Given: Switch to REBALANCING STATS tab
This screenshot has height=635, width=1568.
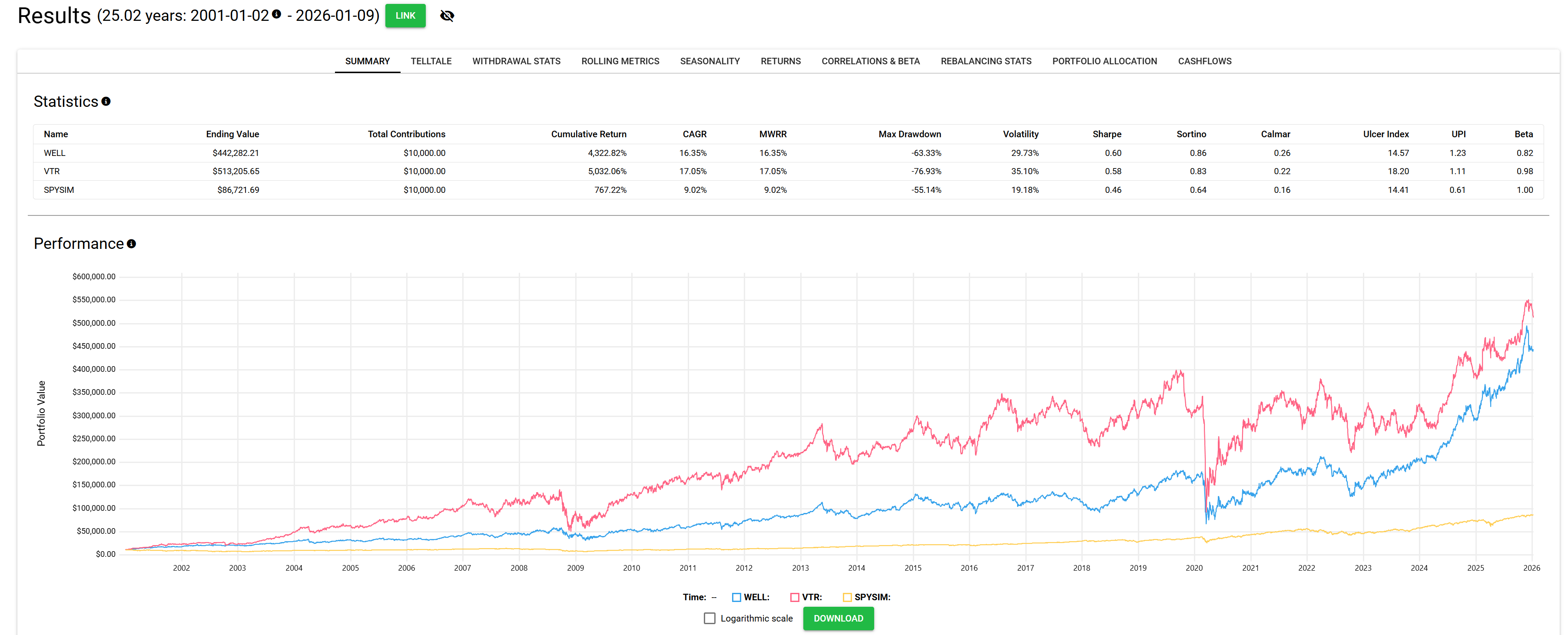Looking at the screenshot, I should [x=985, y=61].
